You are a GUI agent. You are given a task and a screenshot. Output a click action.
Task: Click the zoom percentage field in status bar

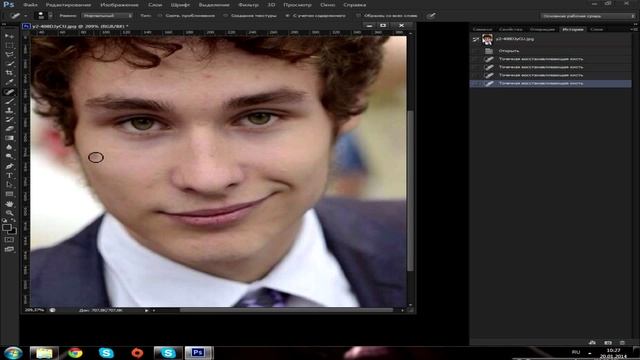[35, 310]
